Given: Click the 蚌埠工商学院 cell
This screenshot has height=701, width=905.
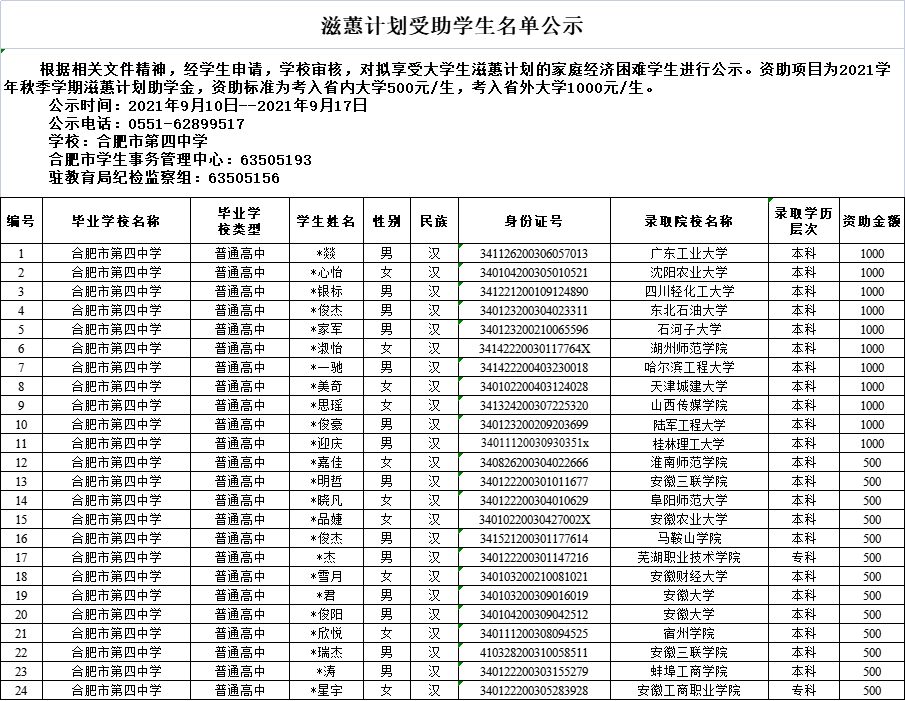Looking at the screenshot, I should coord(688,672).
